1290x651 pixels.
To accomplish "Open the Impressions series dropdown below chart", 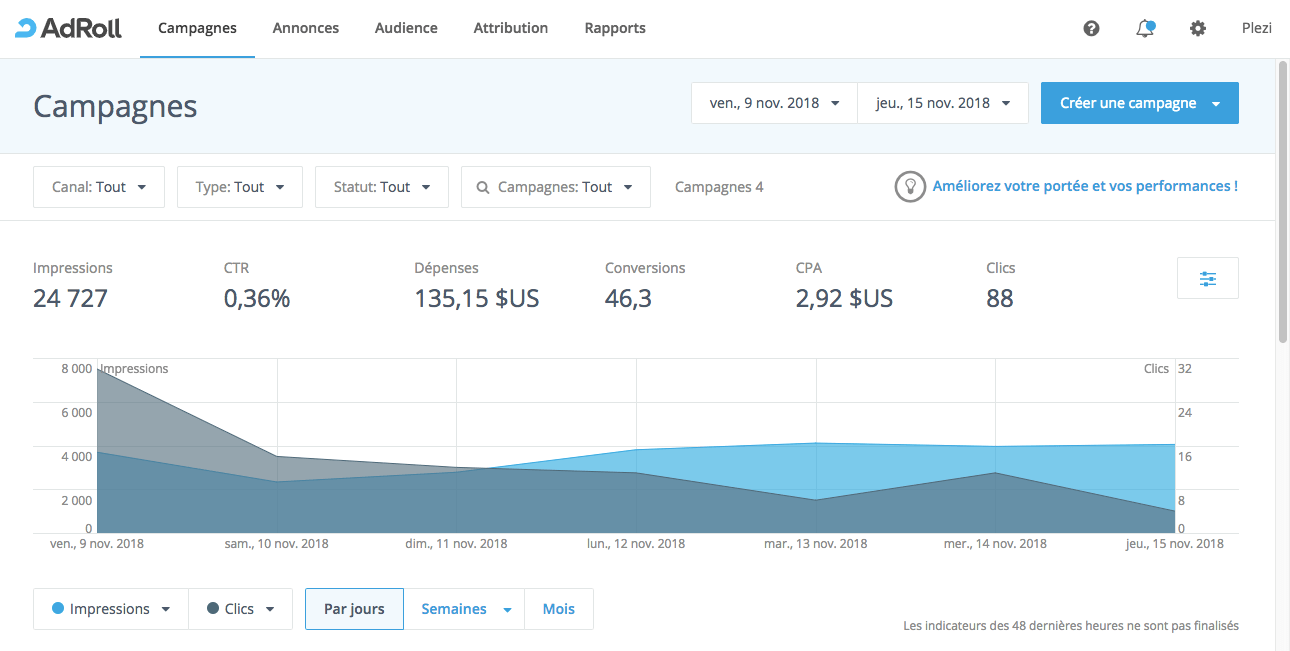I will 111,609.
